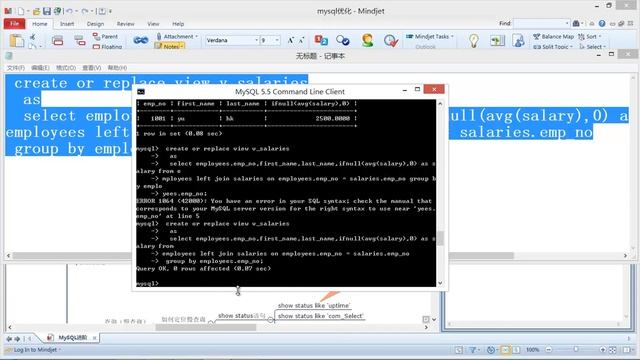Open the Attachment dropdown
640x360 pixels.
point(177,36)
